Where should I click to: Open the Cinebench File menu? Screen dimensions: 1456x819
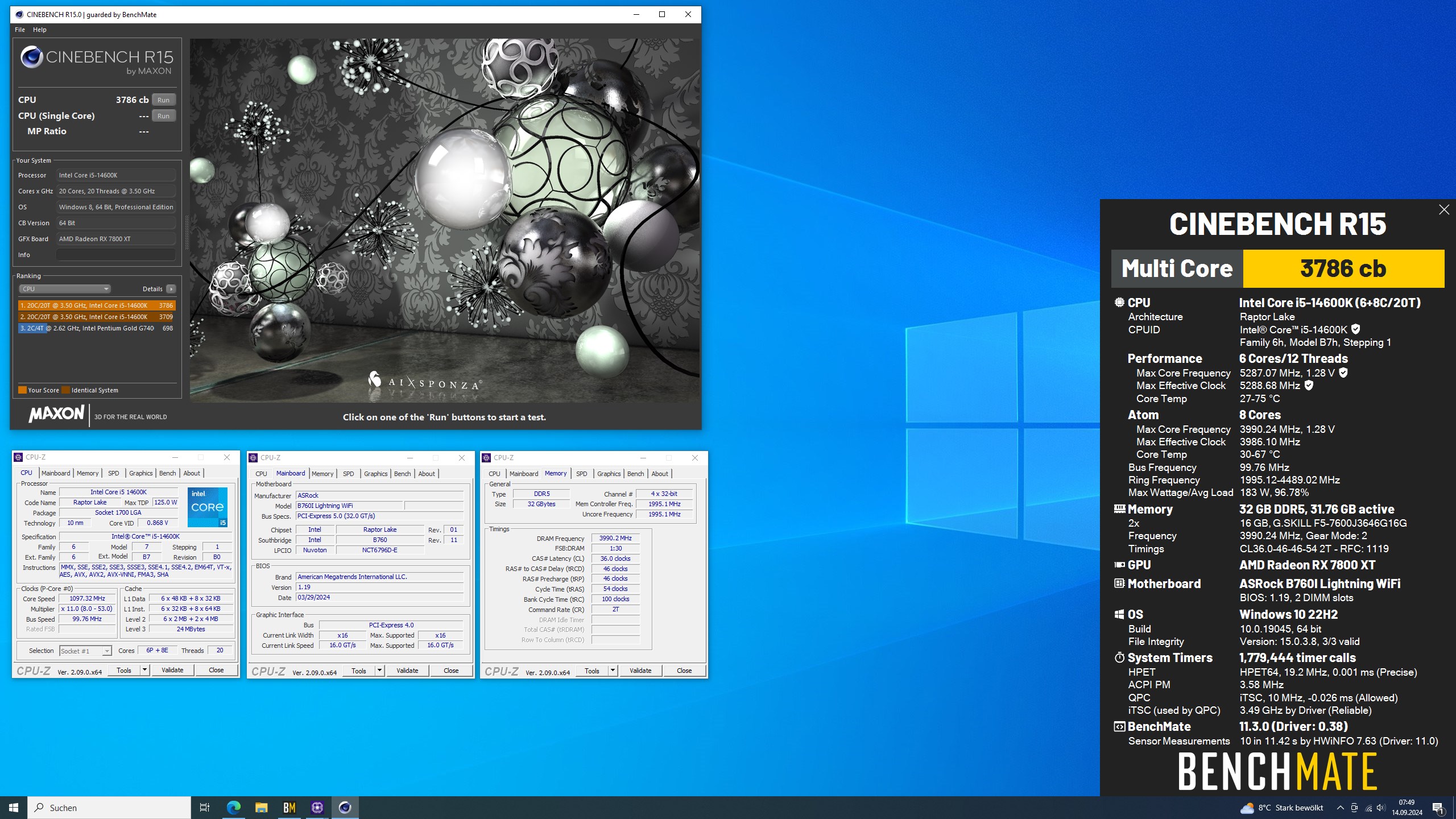click(20, 30)
